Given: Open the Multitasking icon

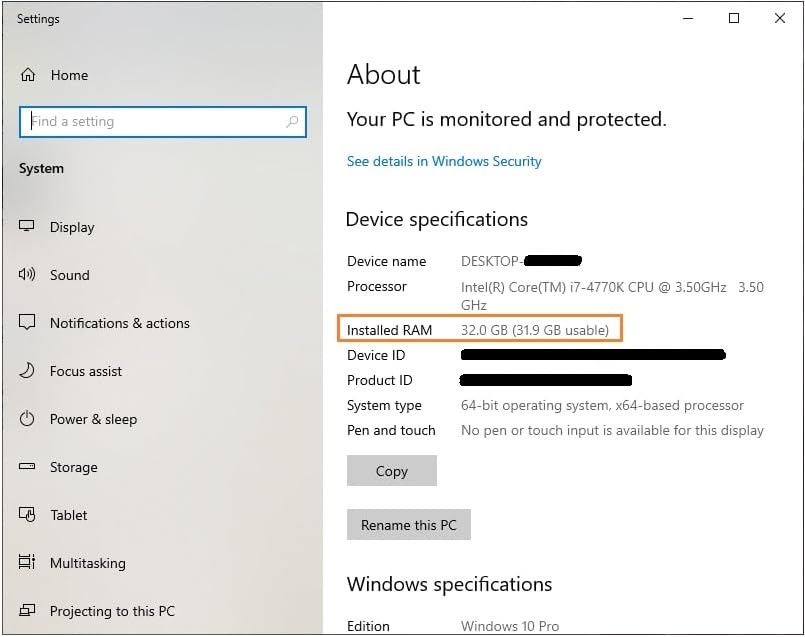Looking at the screenshot, I should pos(27,562).
